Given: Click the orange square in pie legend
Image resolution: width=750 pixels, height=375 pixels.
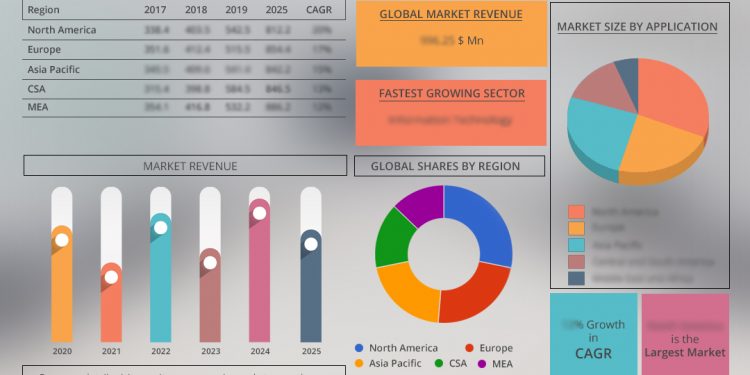Looking at the screenshot, I should click(576, 228).
